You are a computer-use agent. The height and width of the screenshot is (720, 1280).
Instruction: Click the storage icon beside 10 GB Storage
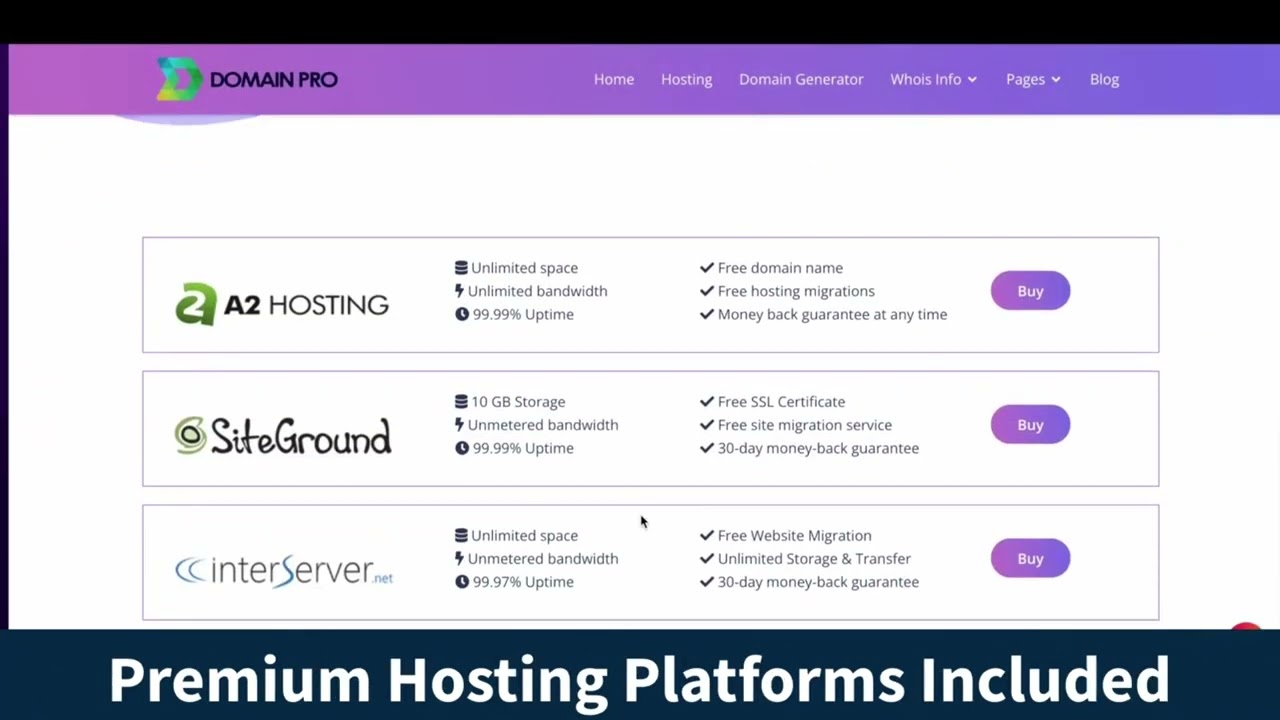[461, 402]
